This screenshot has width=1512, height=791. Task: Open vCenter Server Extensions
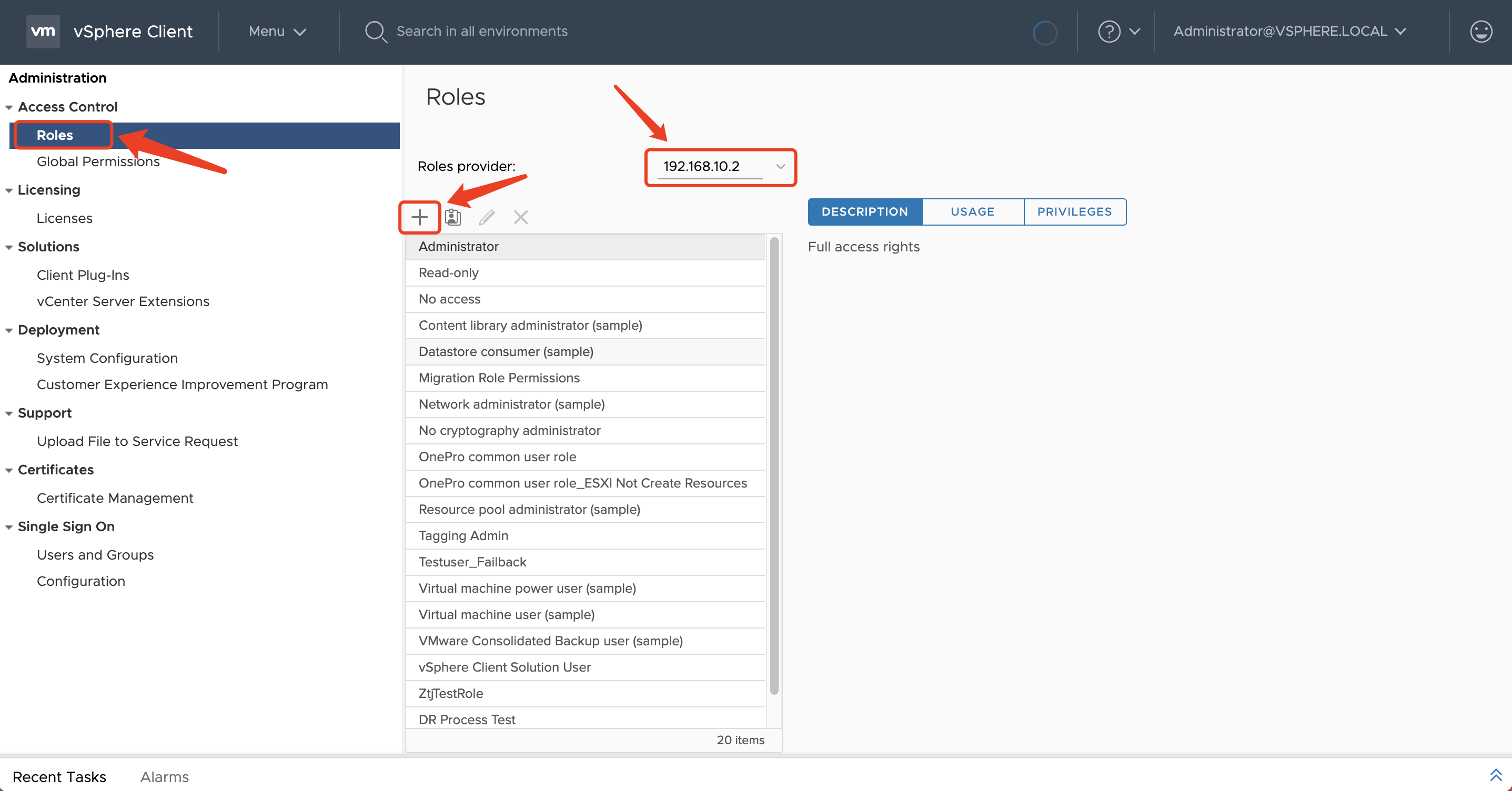123,301
